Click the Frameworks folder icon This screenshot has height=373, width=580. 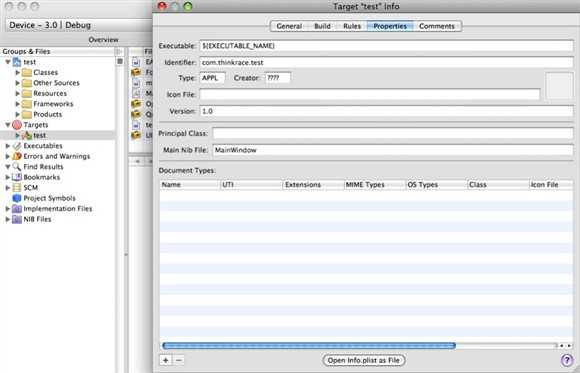coord(27,104)
